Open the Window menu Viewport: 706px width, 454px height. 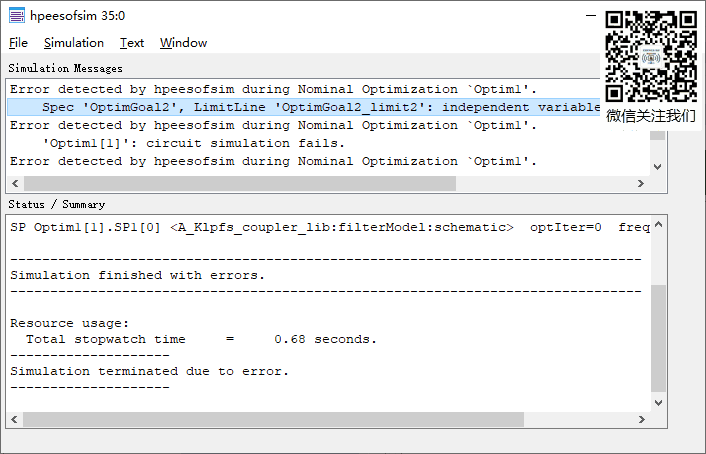pos(183,43)
